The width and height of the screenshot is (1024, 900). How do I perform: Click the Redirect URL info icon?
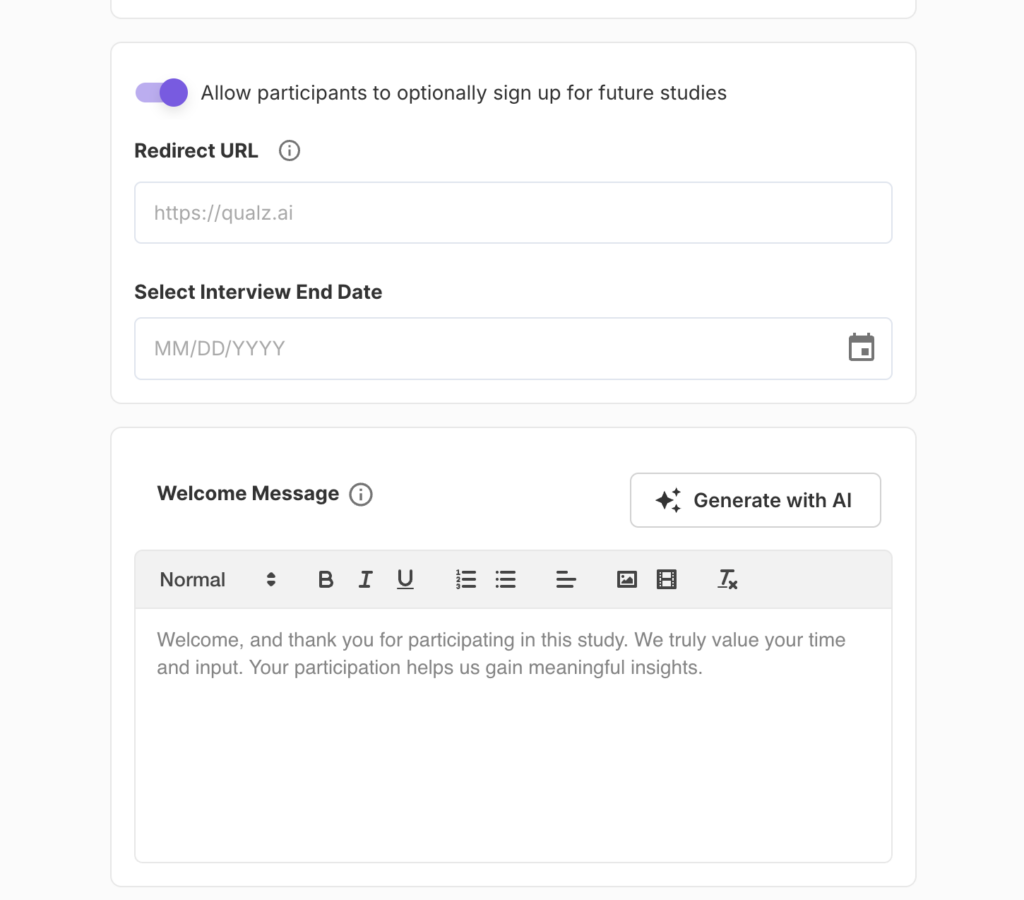(289, 151)
